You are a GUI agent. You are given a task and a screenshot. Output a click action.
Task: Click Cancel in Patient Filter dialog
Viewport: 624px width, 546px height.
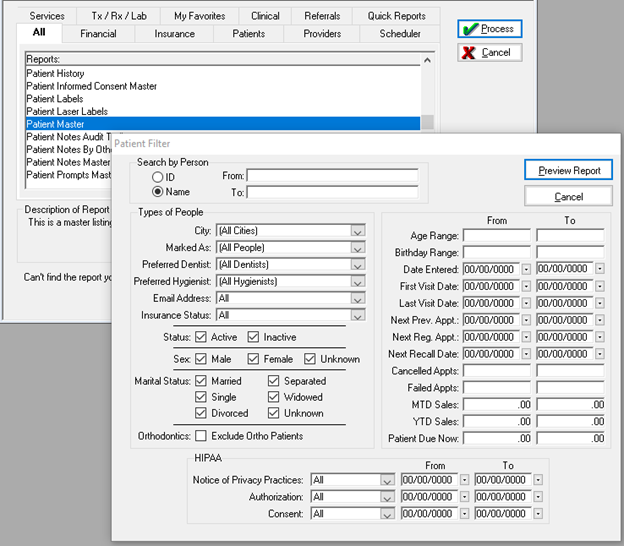568,197
